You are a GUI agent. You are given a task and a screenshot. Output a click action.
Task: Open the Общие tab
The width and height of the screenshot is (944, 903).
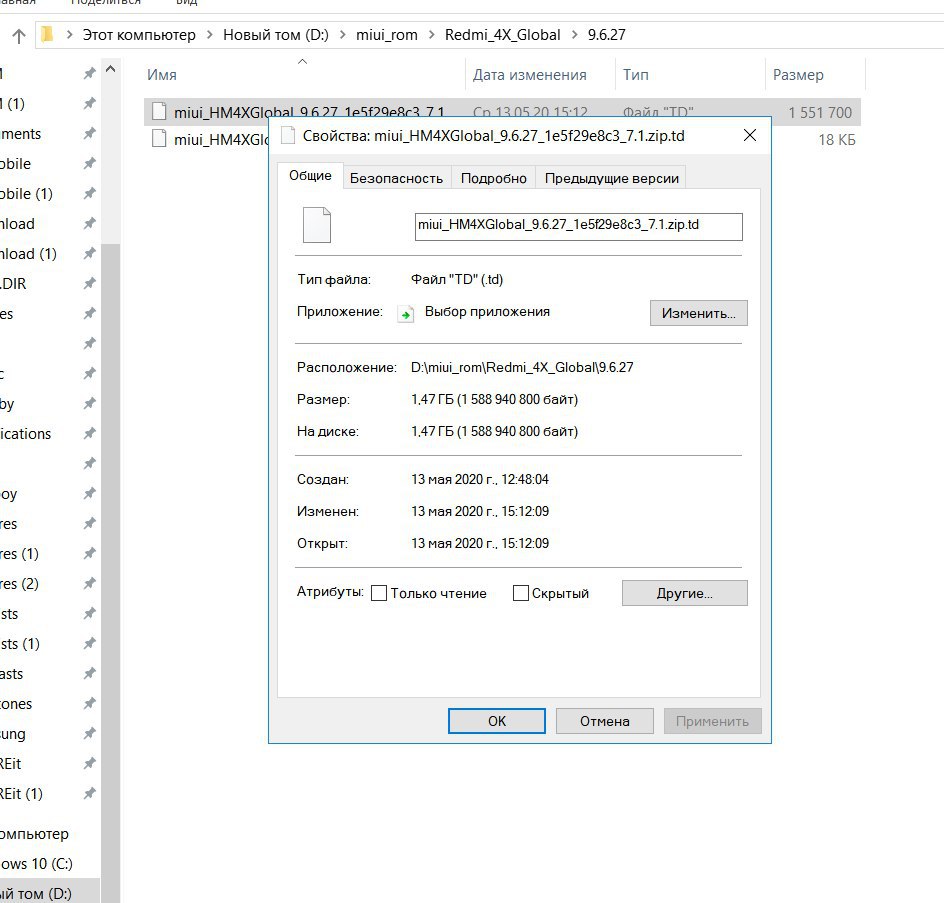(x=310, y=176)
